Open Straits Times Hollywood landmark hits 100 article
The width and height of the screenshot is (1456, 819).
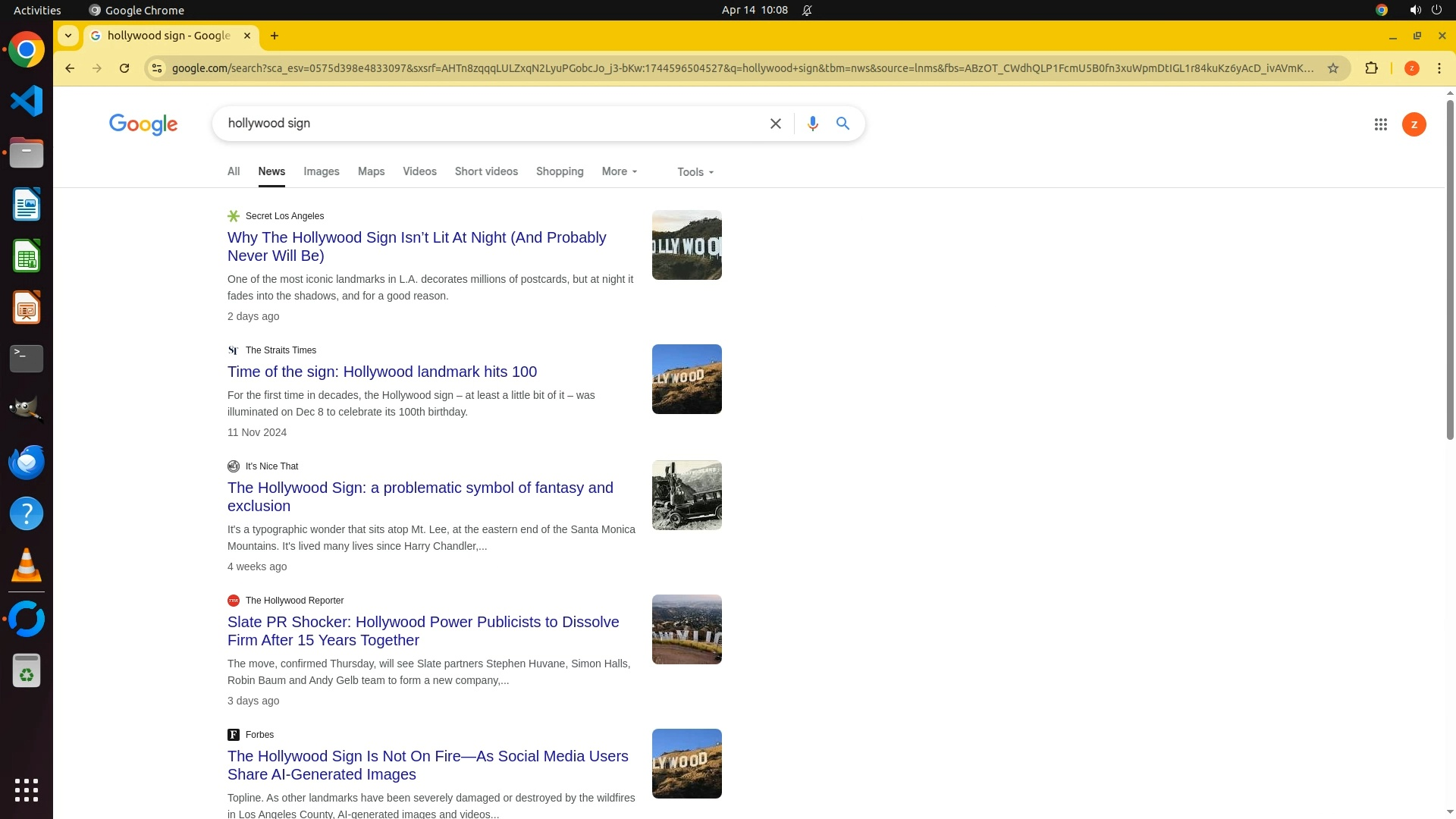coord(381,372)
